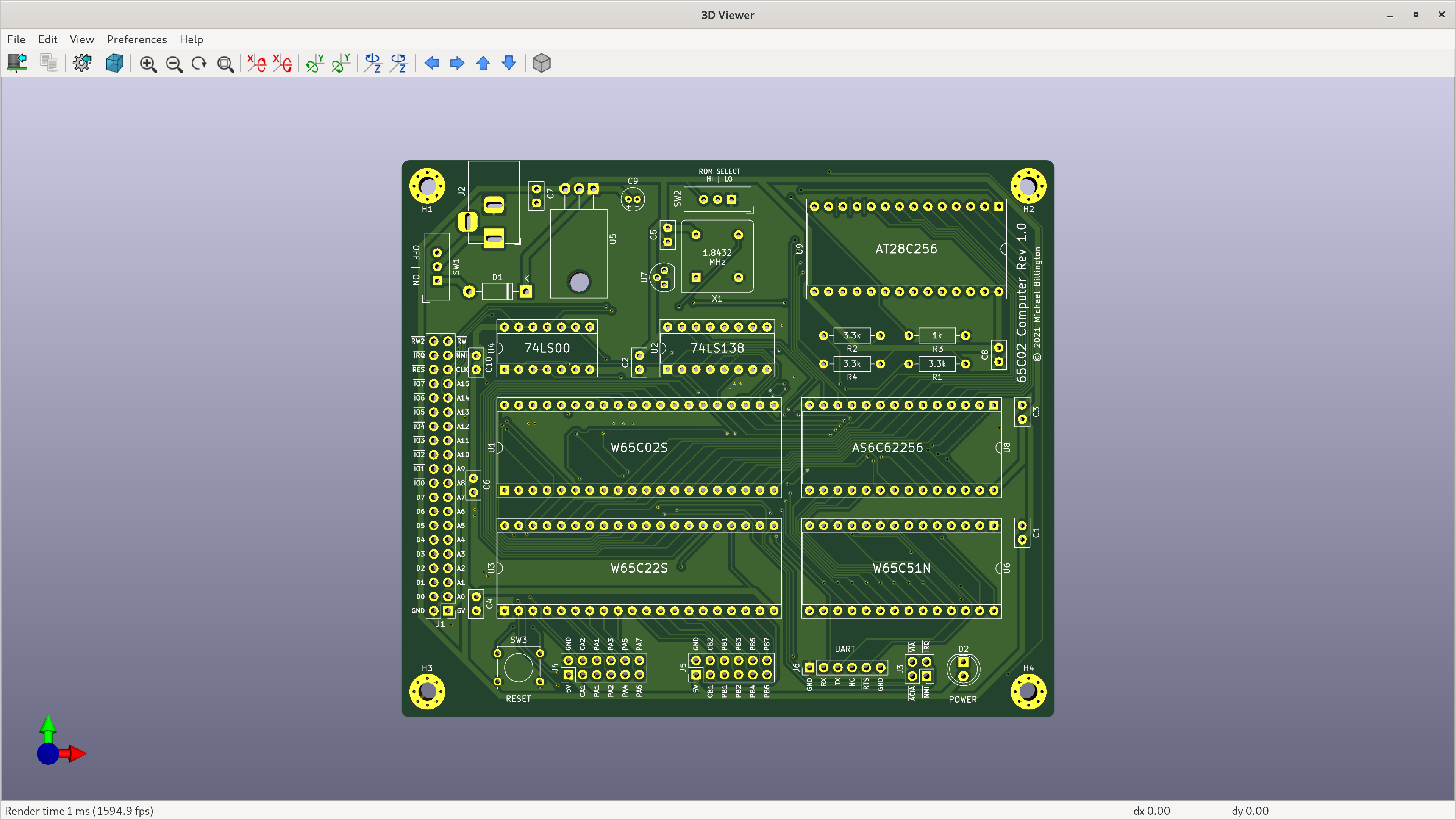Pan board left with blue arrow
Screen dimensions: 1456x820
click(x=432, y=63)
